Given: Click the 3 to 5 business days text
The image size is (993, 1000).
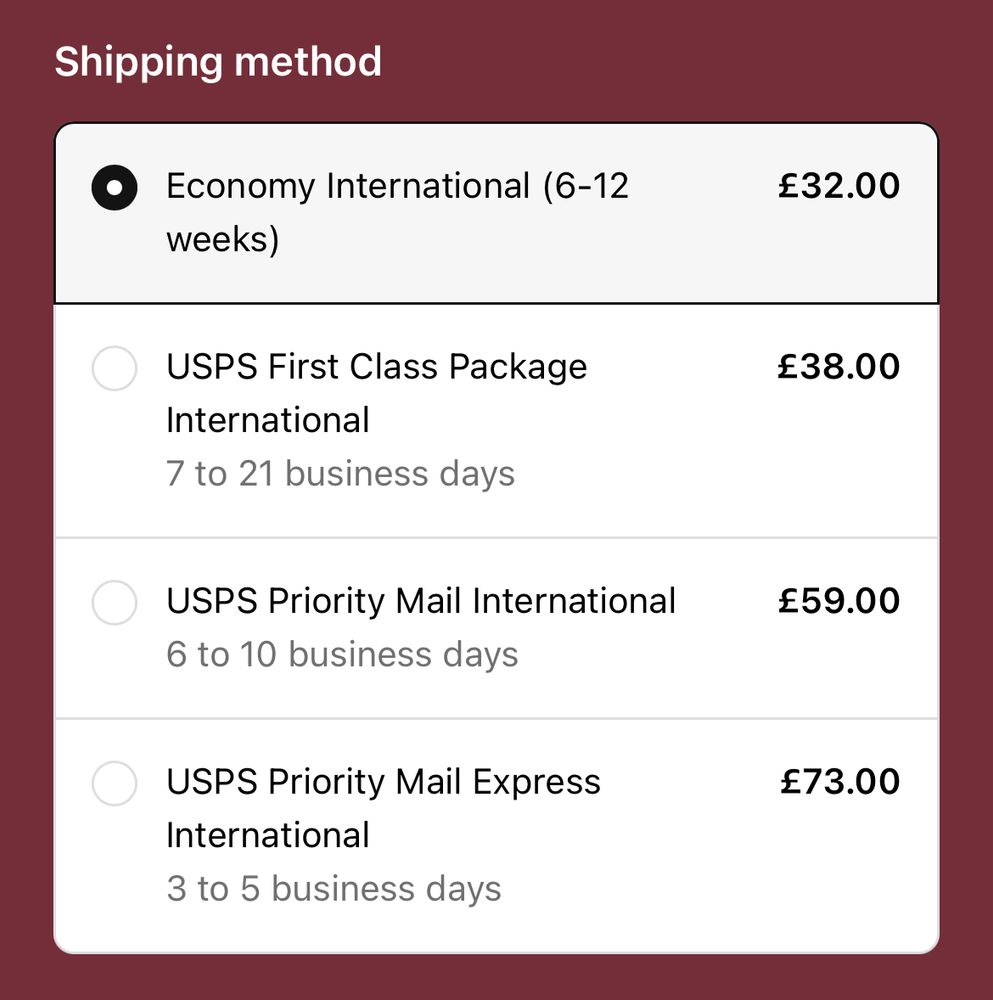Looking at the screenshot, I should click(x=334, y=888).
